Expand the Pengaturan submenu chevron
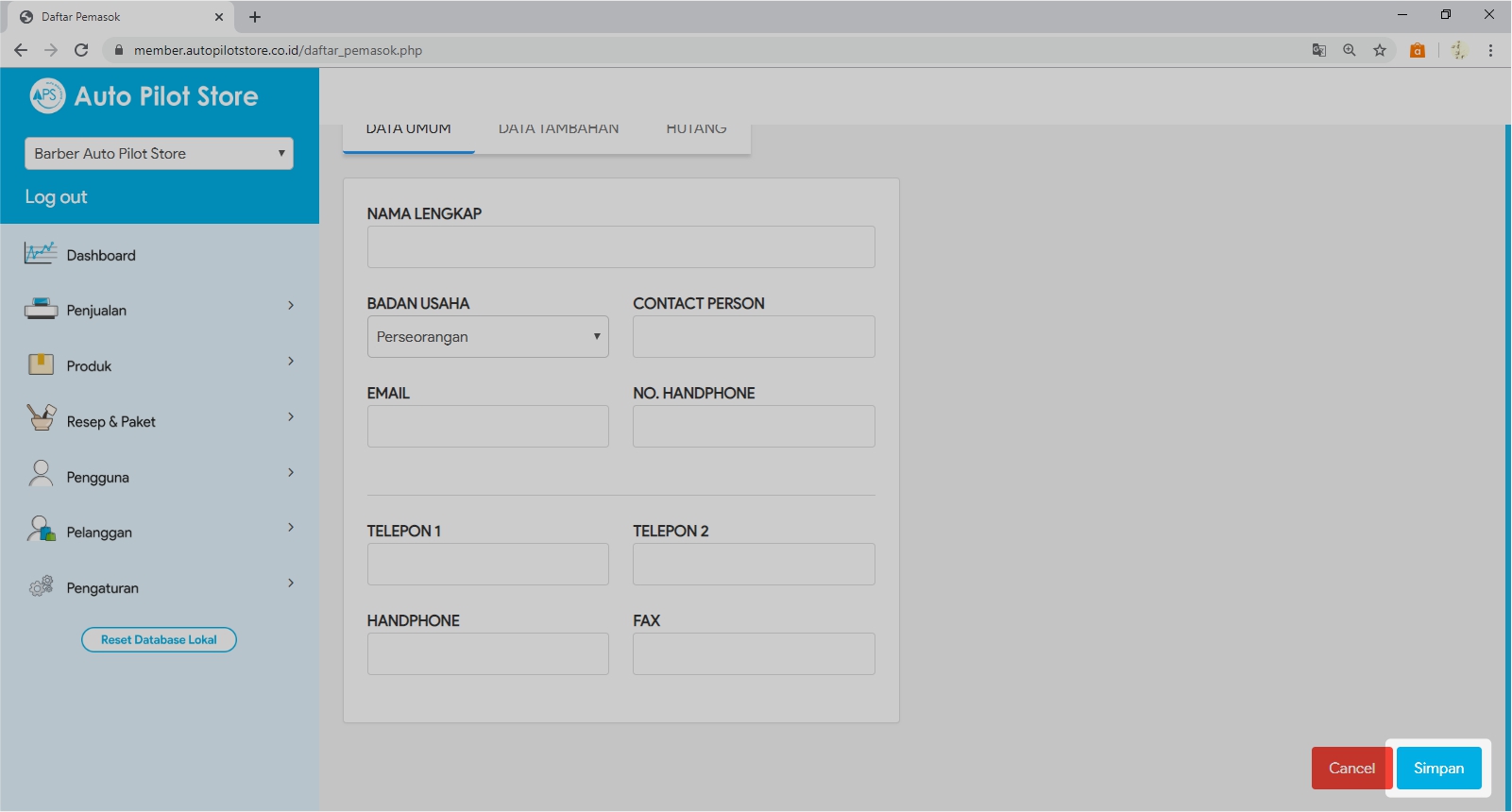Screen dimensions: 1512x812 tap(291, 583)
